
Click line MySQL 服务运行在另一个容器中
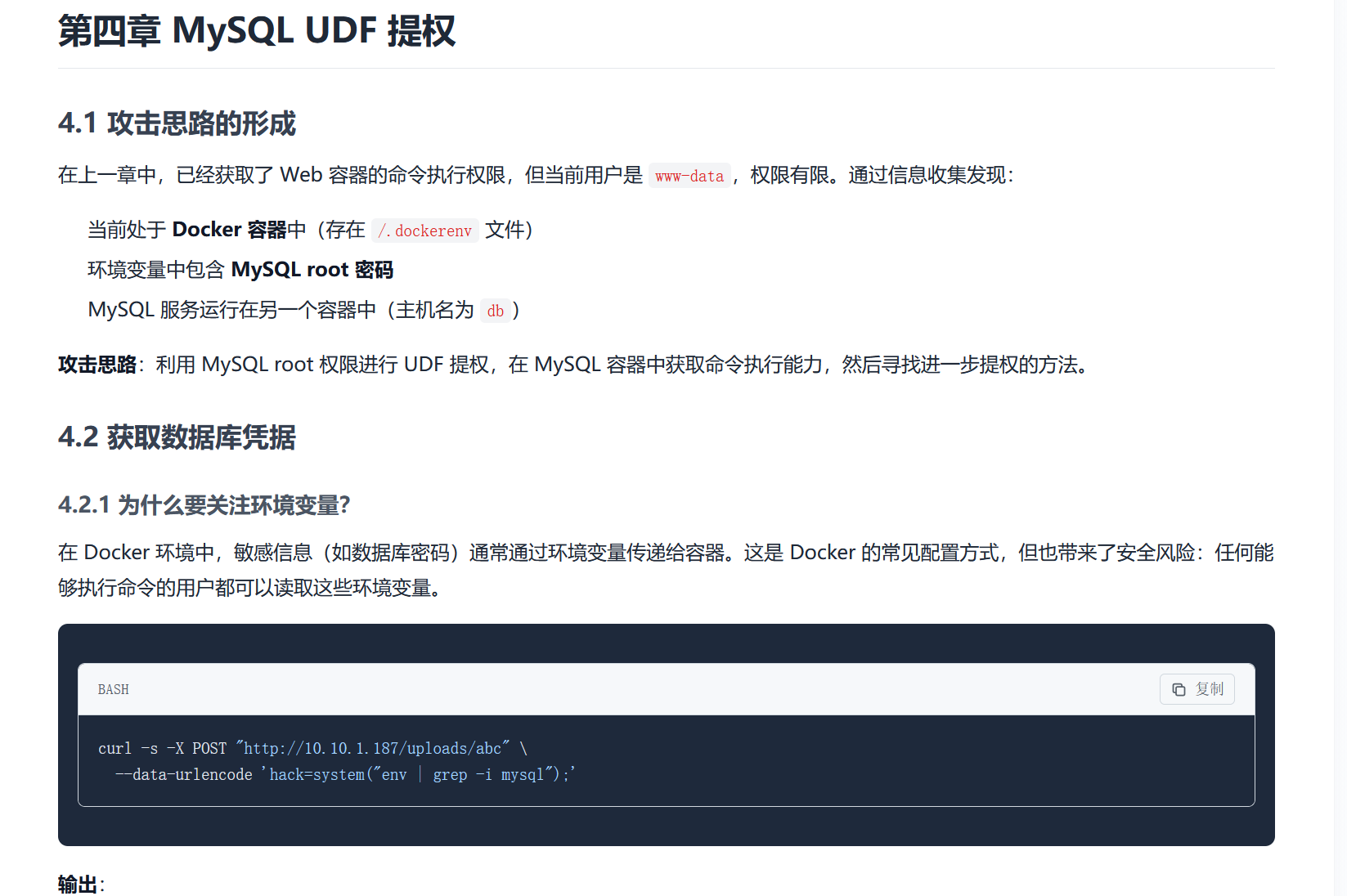(x=303, y=310)
